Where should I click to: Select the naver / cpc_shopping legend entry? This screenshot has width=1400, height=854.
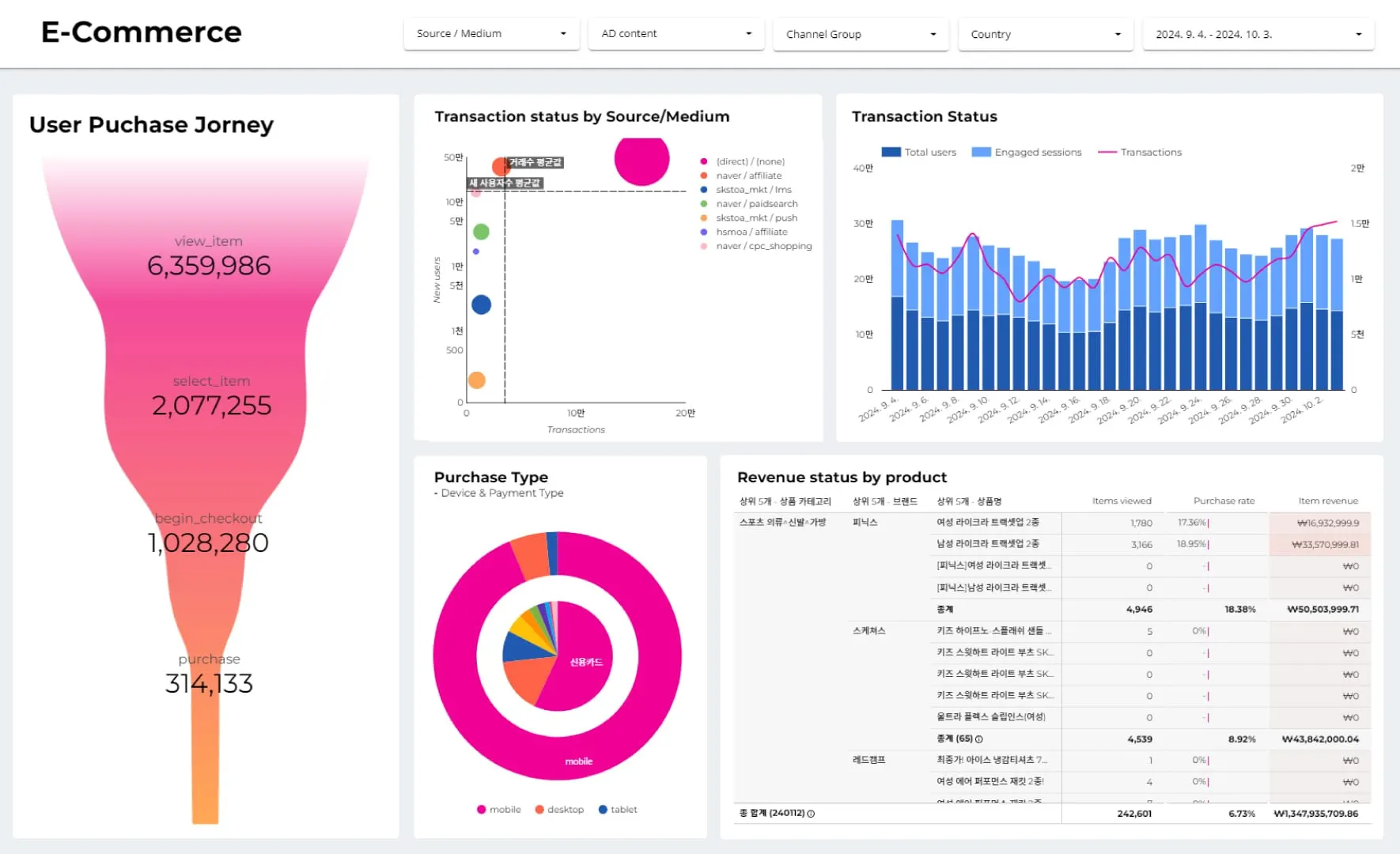(x=756, y=247)
